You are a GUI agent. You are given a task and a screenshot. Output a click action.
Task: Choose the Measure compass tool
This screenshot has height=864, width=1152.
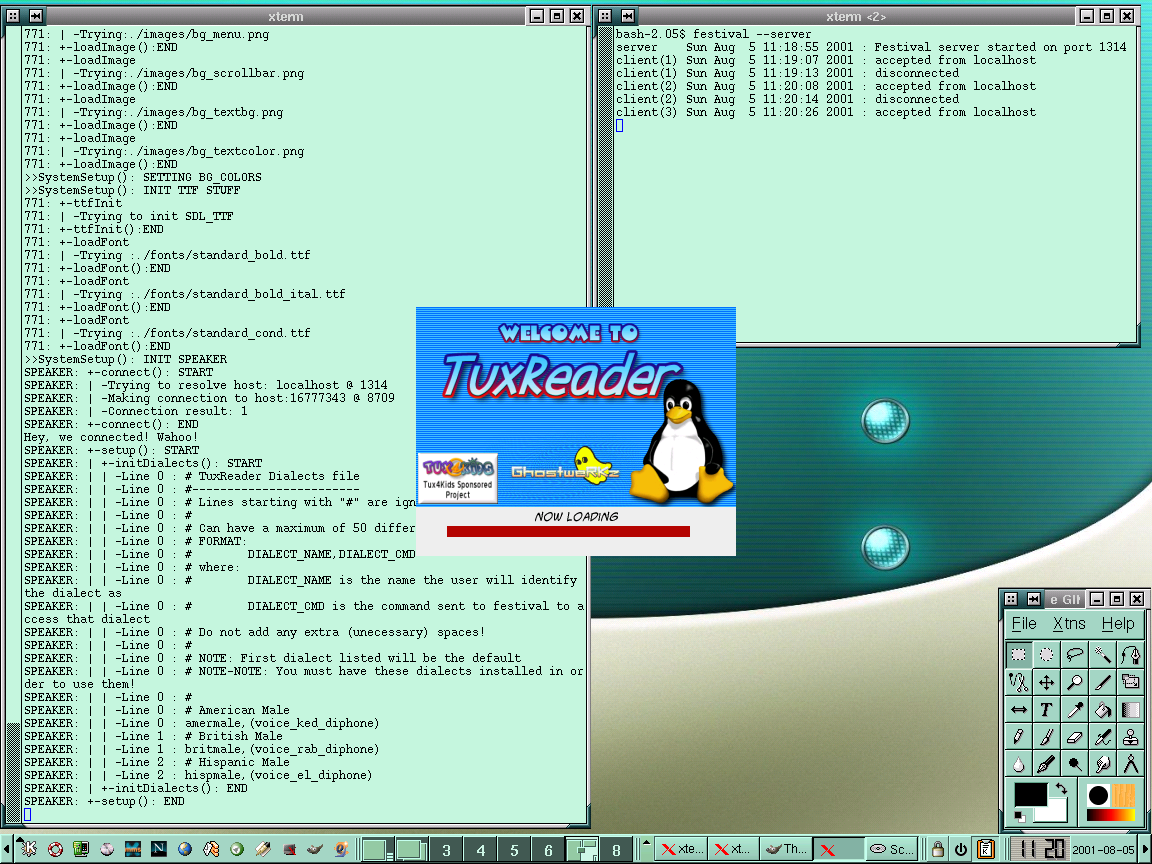coord(1130,764)
